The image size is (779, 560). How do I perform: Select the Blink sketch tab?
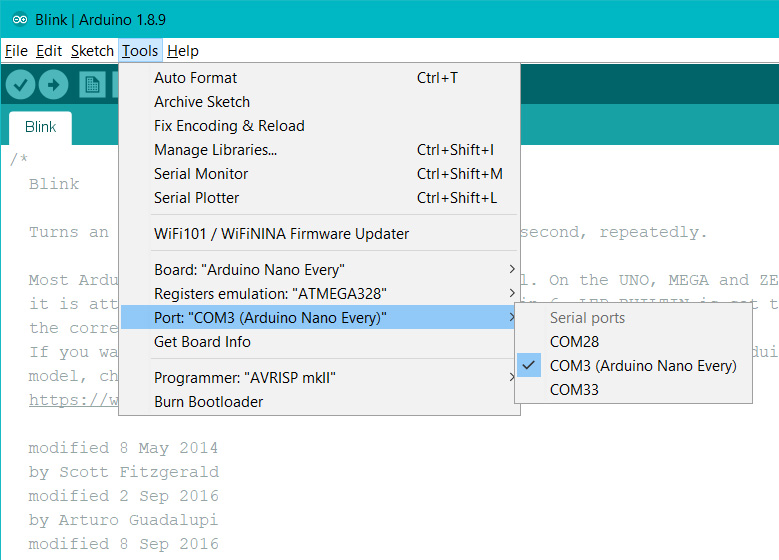tap(40, 127)
